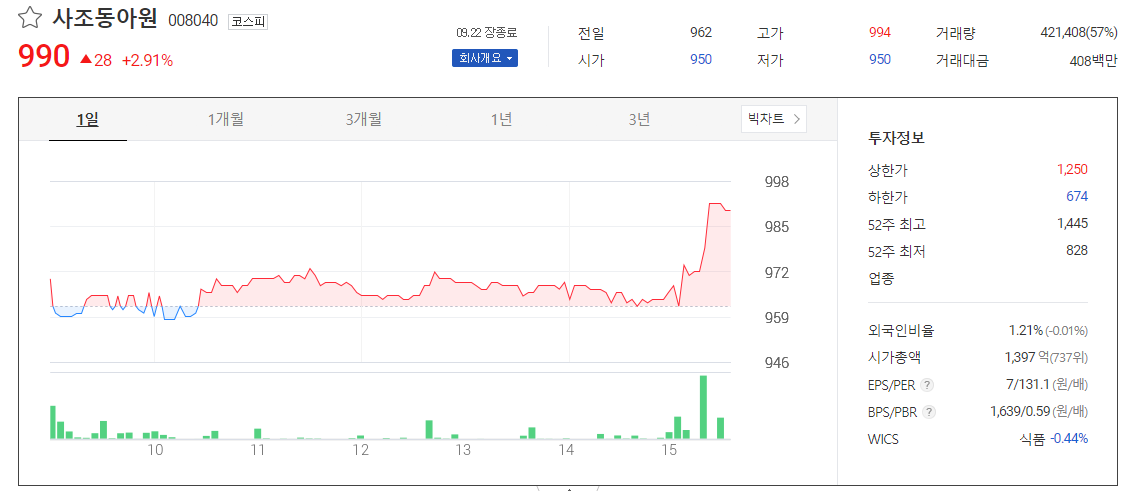
Task: Click the 투자정보 panel heading
Action: (x=896, y=139)
